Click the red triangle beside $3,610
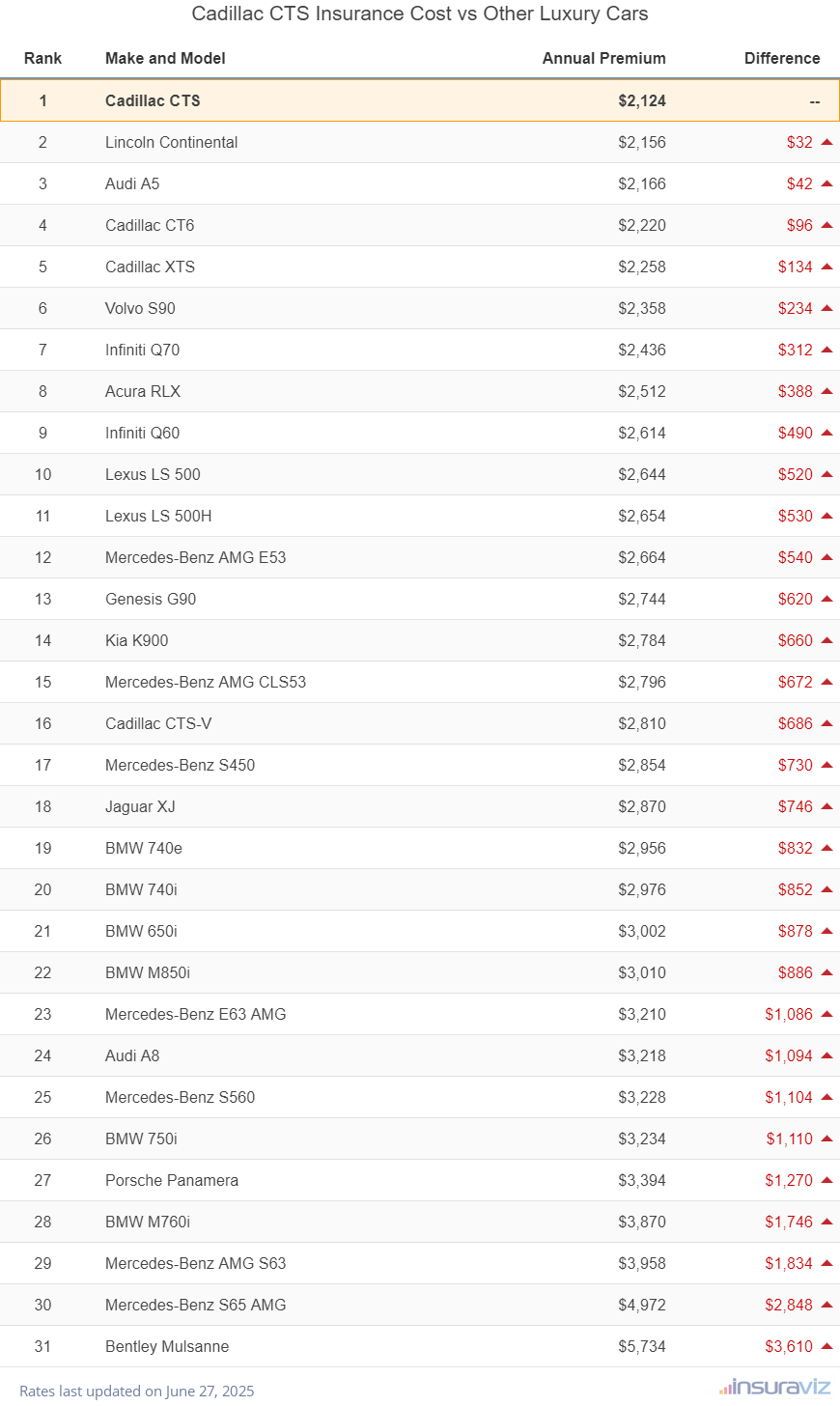The width and height of the screenshot is (840, 1406). click(x=826, y=1346)
